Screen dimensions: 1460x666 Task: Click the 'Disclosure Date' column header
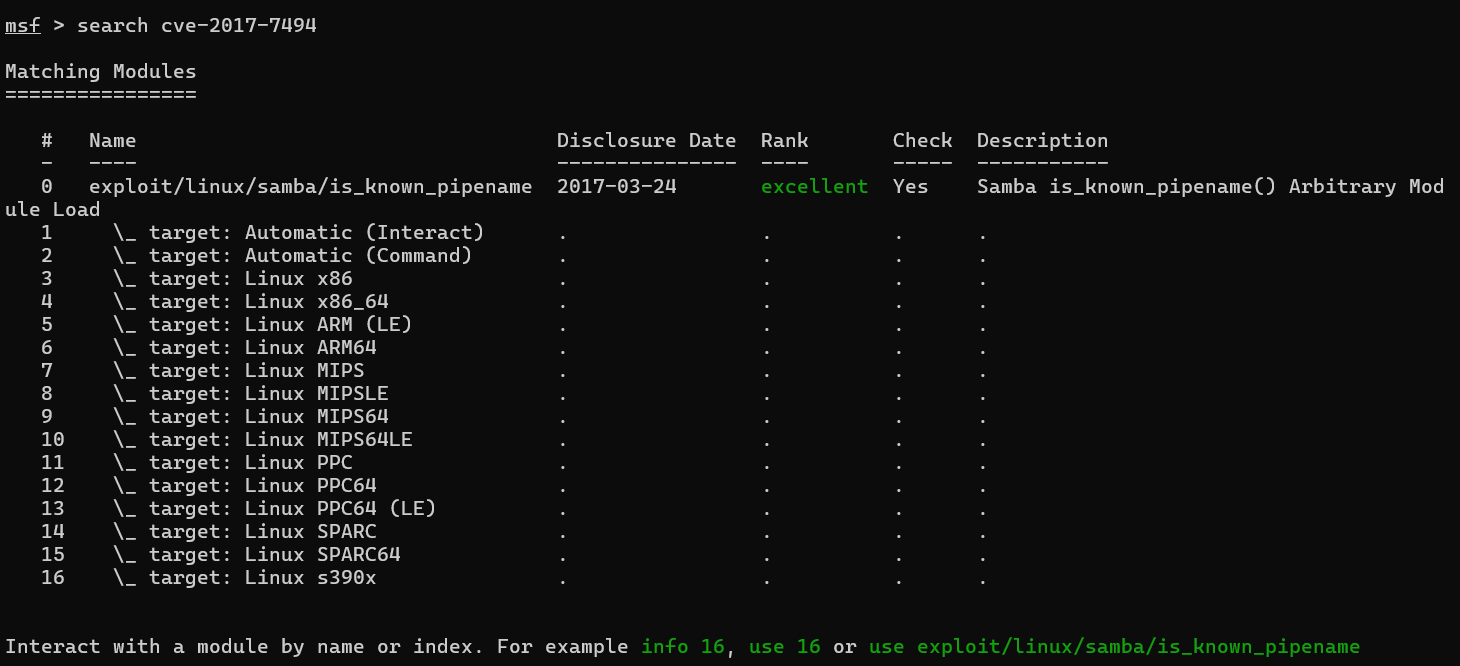click(x=647, y=140)
